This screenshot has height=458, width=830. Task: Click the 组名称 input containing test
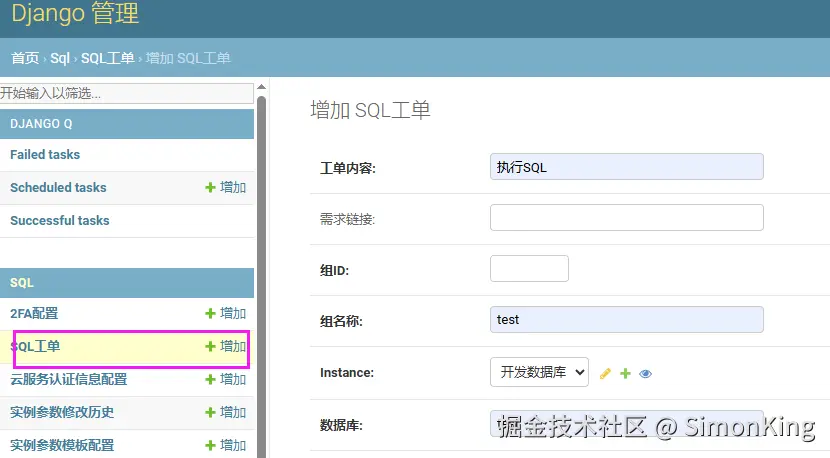point(627,319)
